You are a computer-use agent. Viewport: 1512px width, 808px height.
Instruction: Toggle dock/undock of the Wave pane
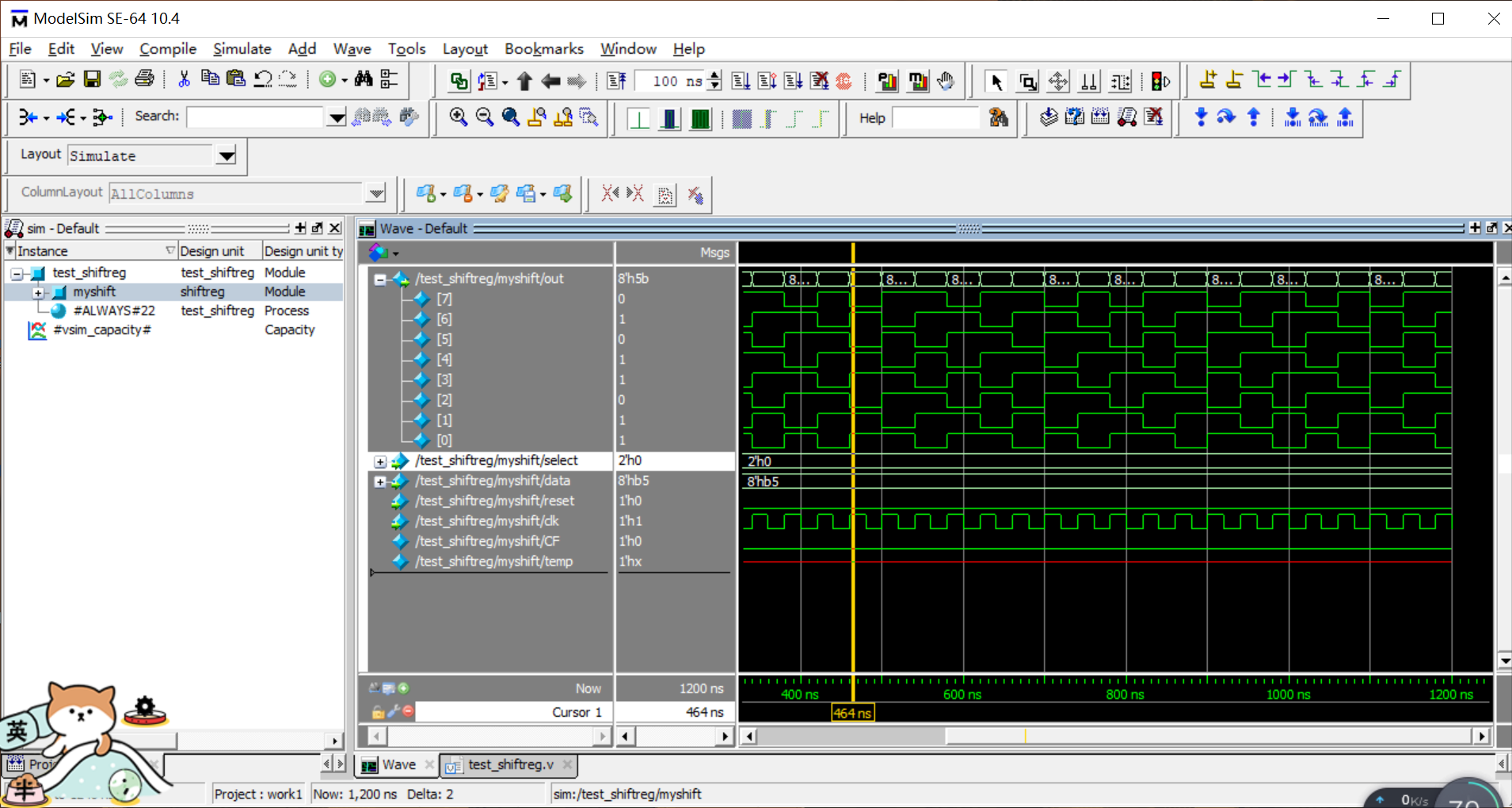[x=1491, y=228]
